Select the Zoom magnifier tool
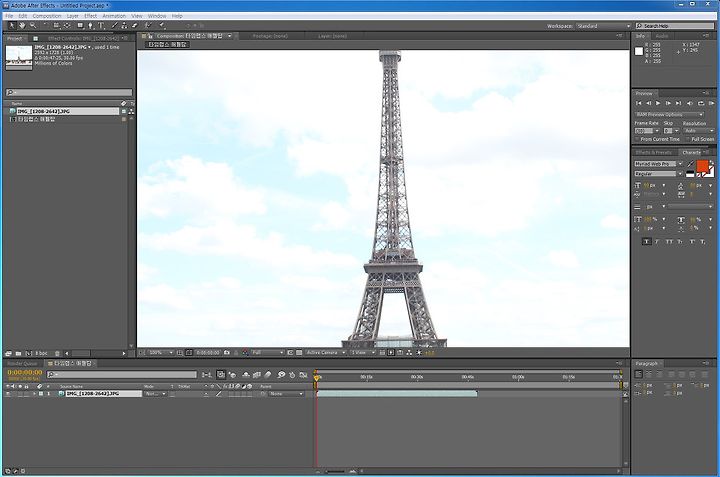This screenshot has height=477, width=720. pos(33,26)
